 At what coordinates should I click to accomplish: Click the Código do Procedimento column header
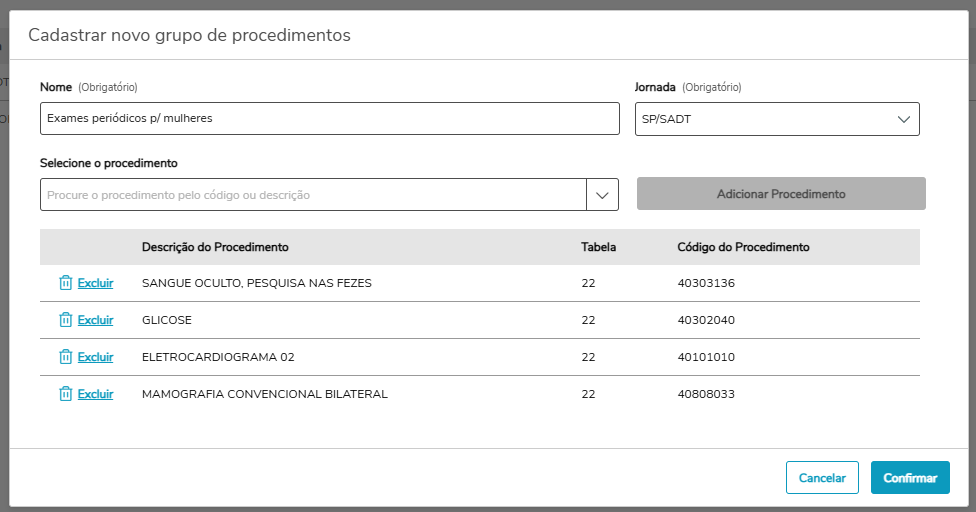coord(743,247)
